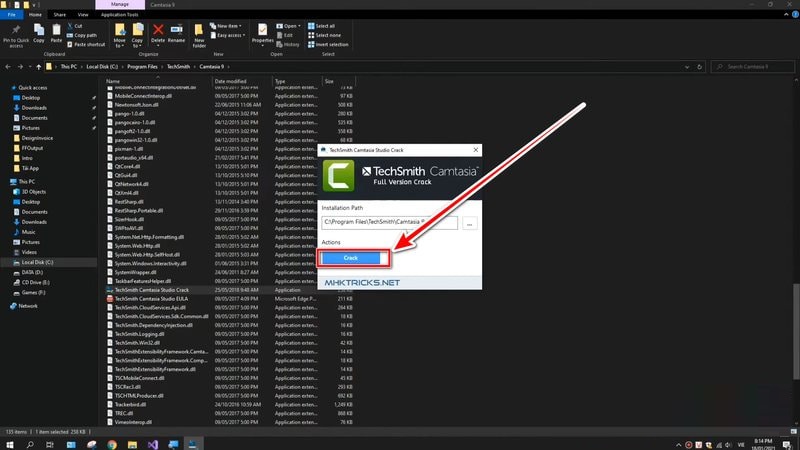
Task: Select FFOutput folder in the navigation pane
Action: click(32, 148)
